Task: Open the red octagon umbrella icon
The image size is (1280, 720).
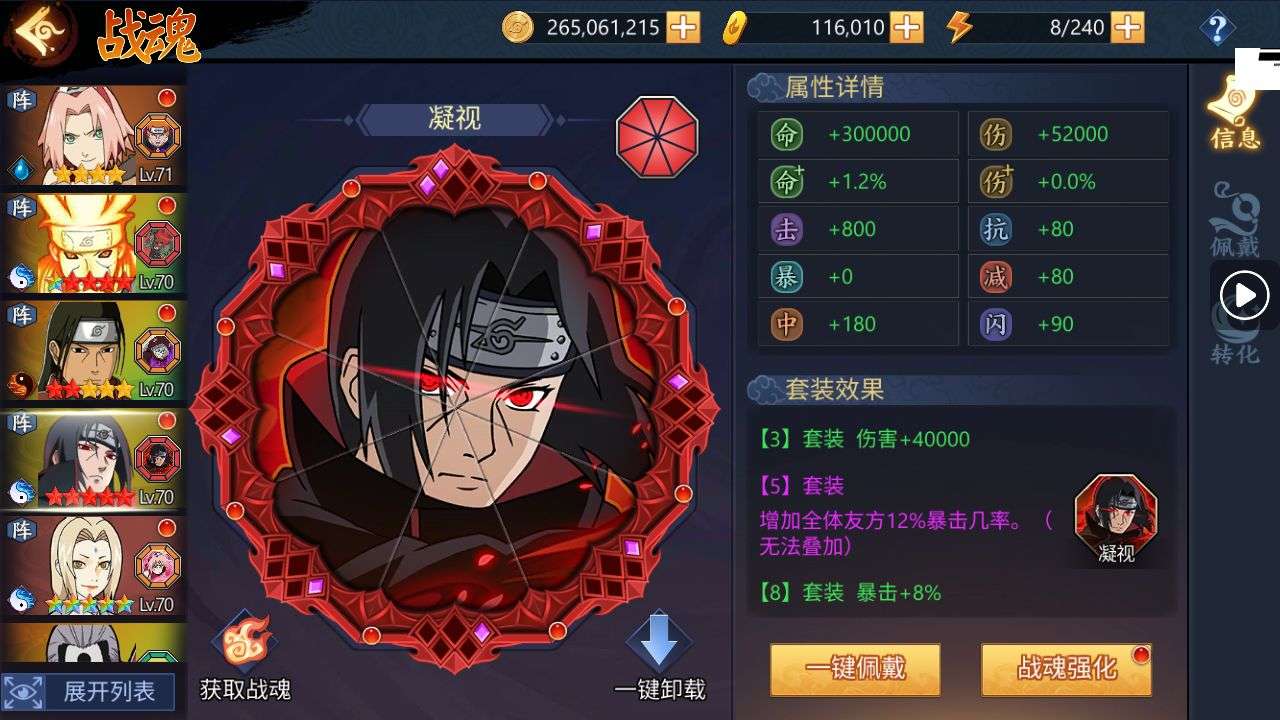Action: coord(657,136)
